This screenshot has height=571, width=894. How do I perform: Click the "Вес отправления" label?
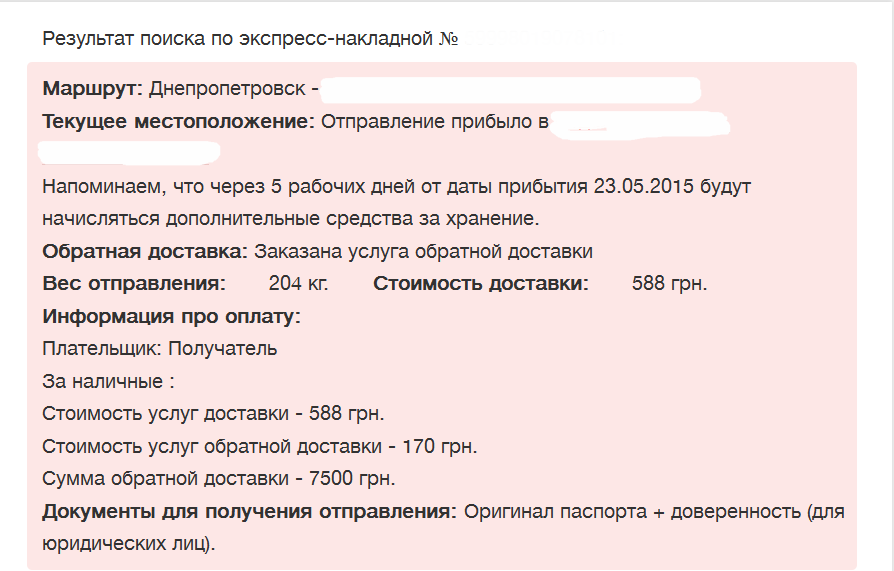coord(134,283)
